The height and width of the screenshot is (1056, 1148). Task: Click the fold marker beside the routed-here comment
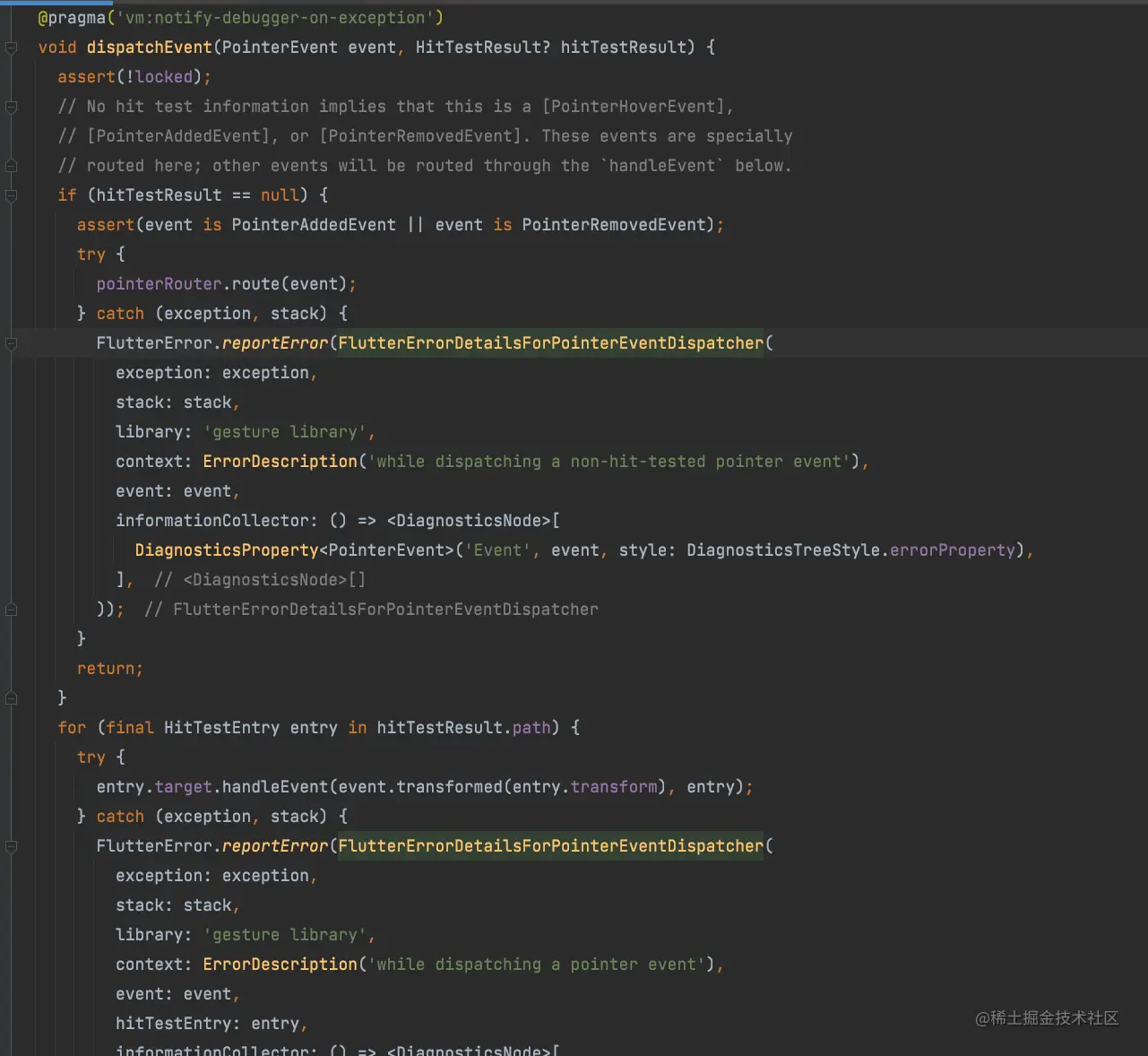click(x=12, y=165)
